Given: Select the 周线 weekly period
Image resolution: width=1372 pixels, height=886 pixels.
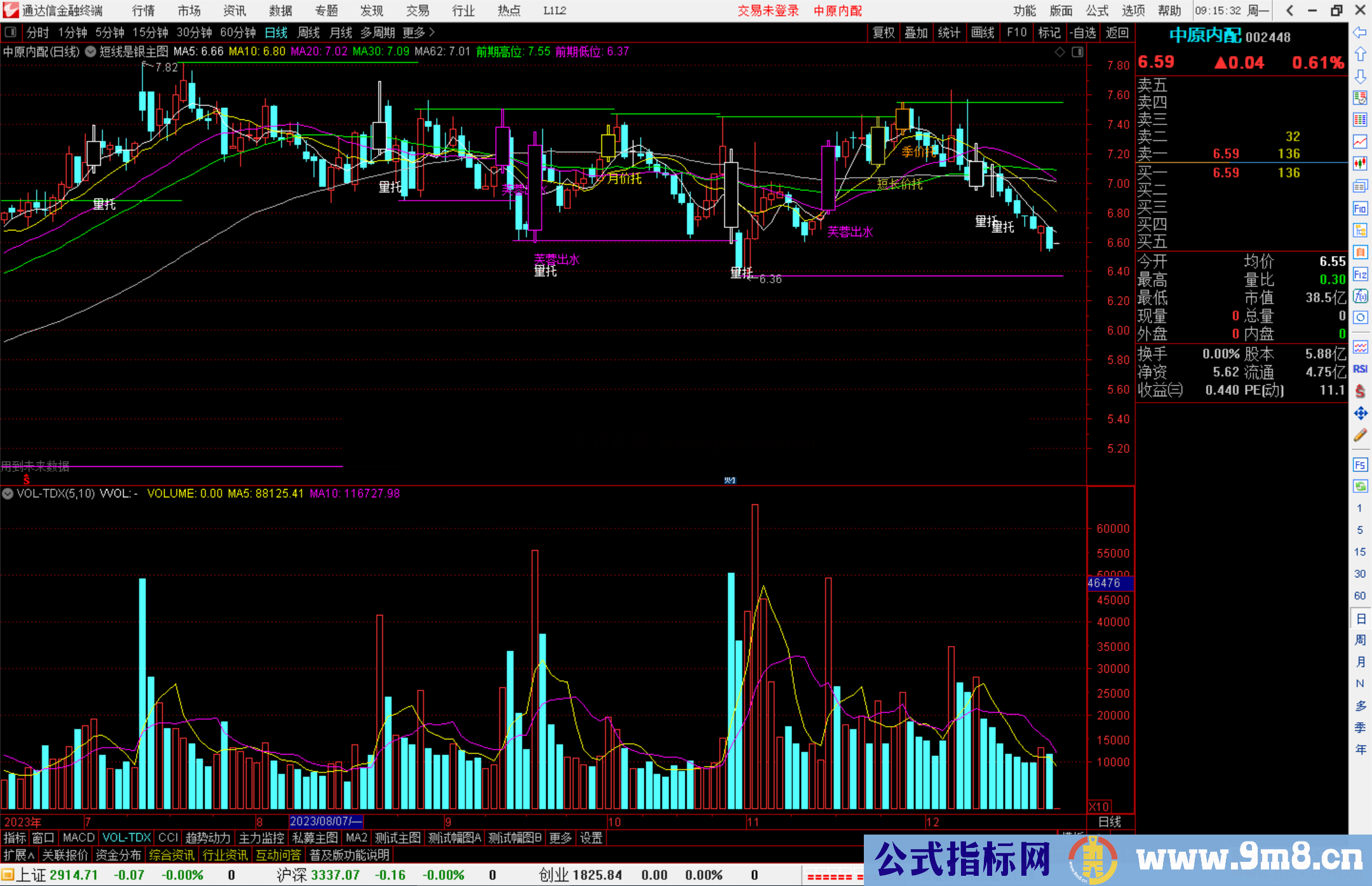Looking at the screenshot, I should point(309,32).
